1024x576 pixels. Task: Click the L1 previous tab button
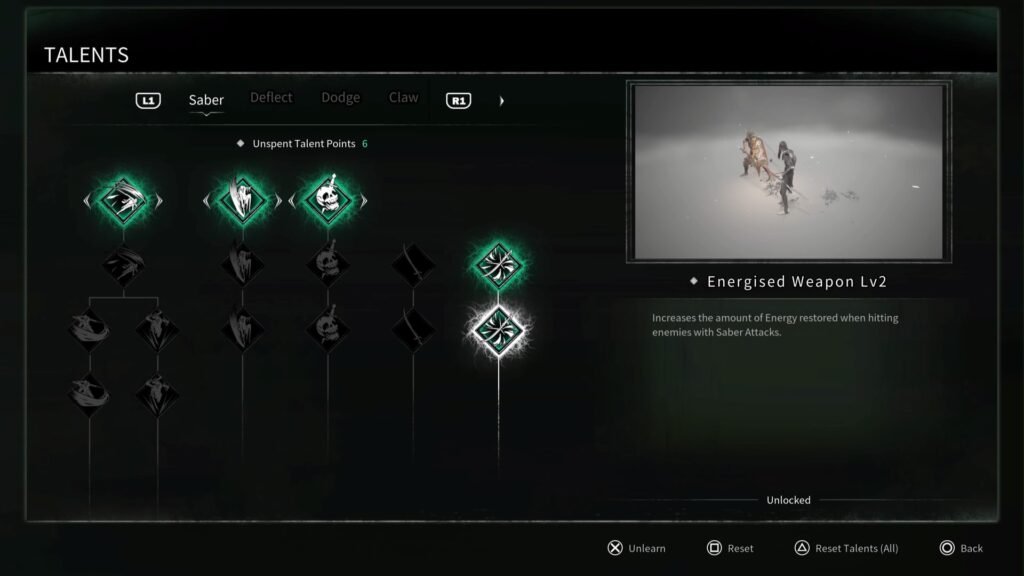click(148, 101)
